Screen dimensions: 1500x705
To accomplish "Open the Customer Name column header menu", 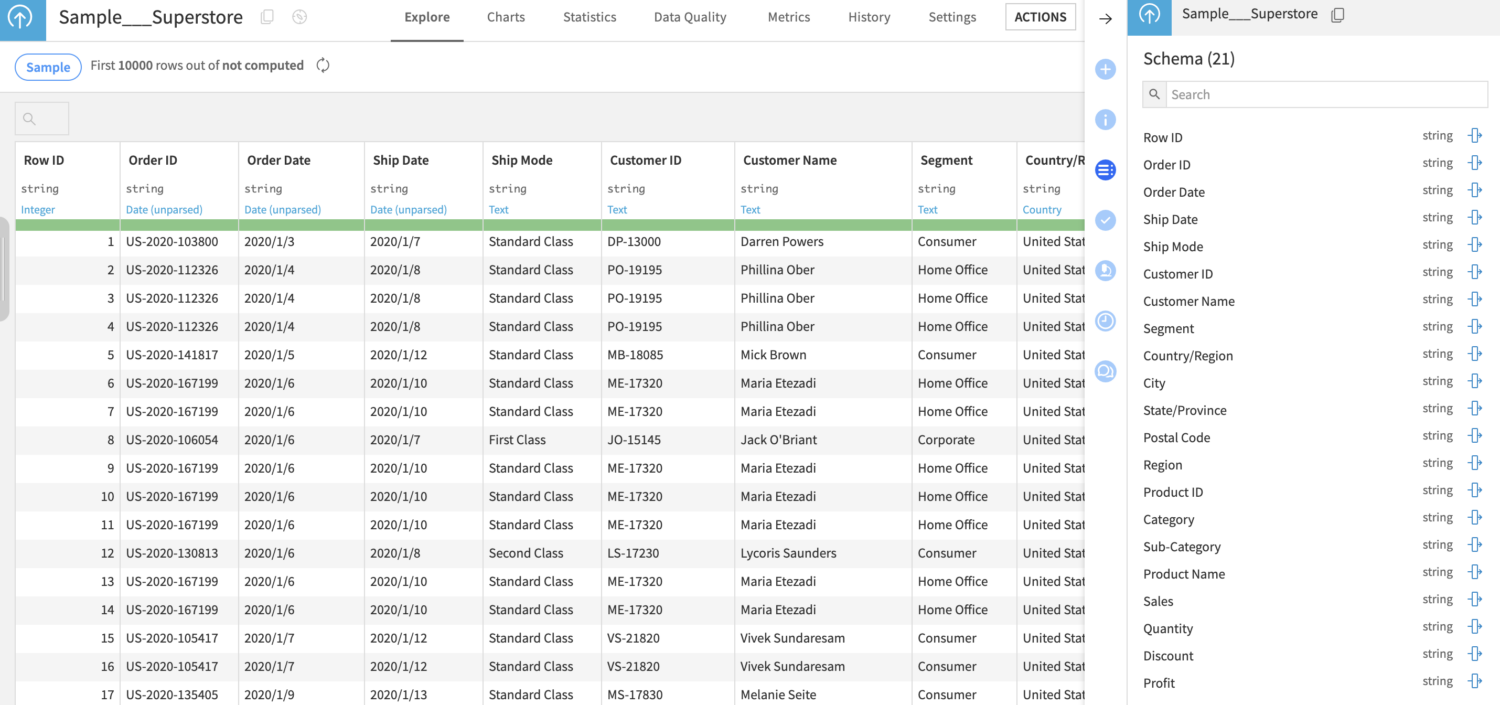I will 790,160.
